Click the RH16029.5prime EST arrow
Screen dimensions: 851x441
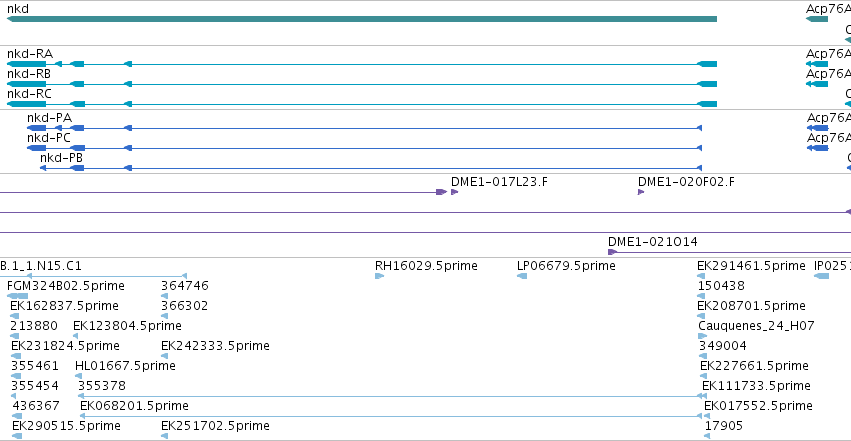tap(379, 276)
